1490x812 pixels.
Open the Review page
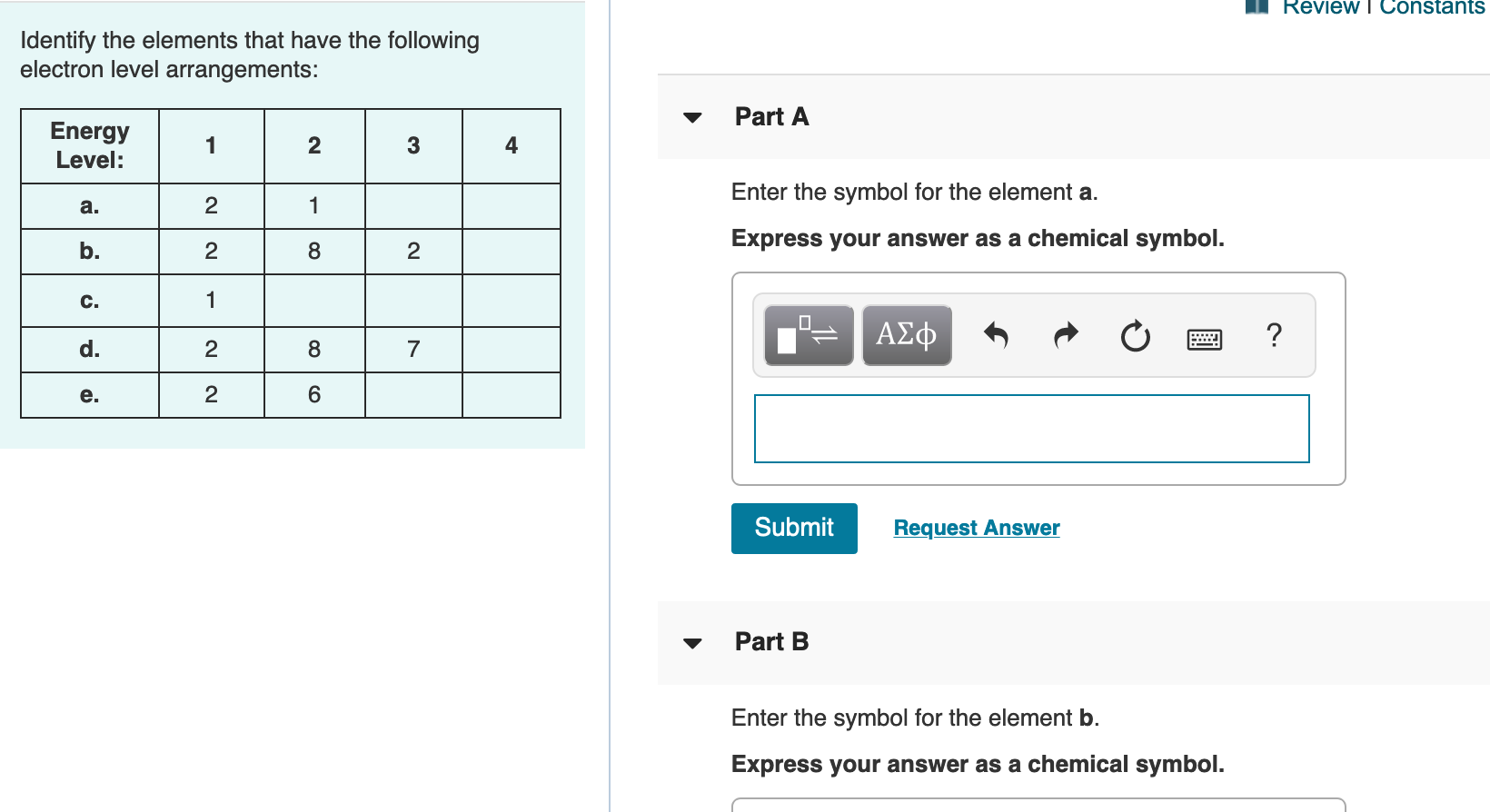click(1320, 7)
